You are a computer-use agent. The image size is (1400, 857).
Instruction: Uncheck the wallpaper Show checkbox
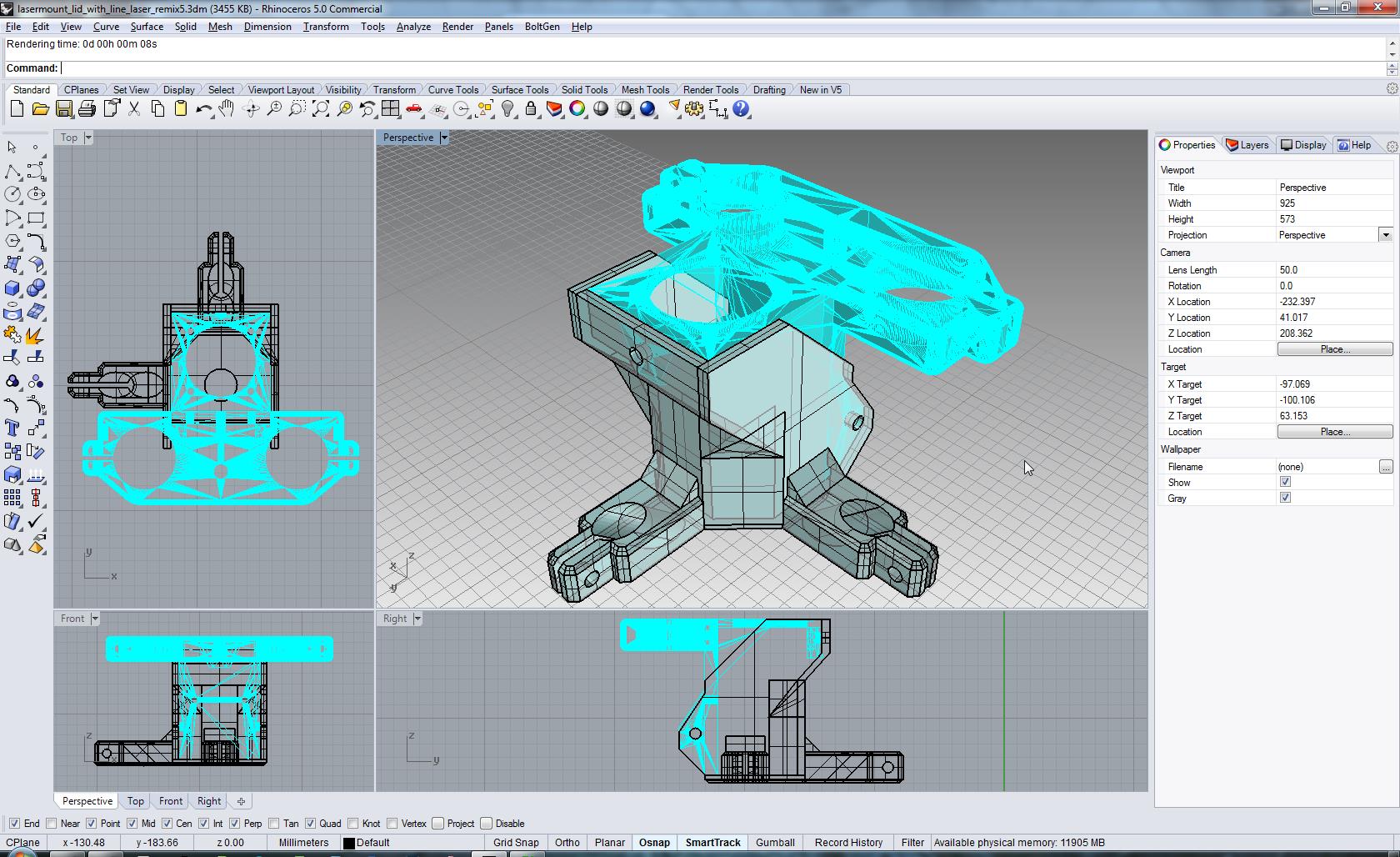tap(1285, 482)
